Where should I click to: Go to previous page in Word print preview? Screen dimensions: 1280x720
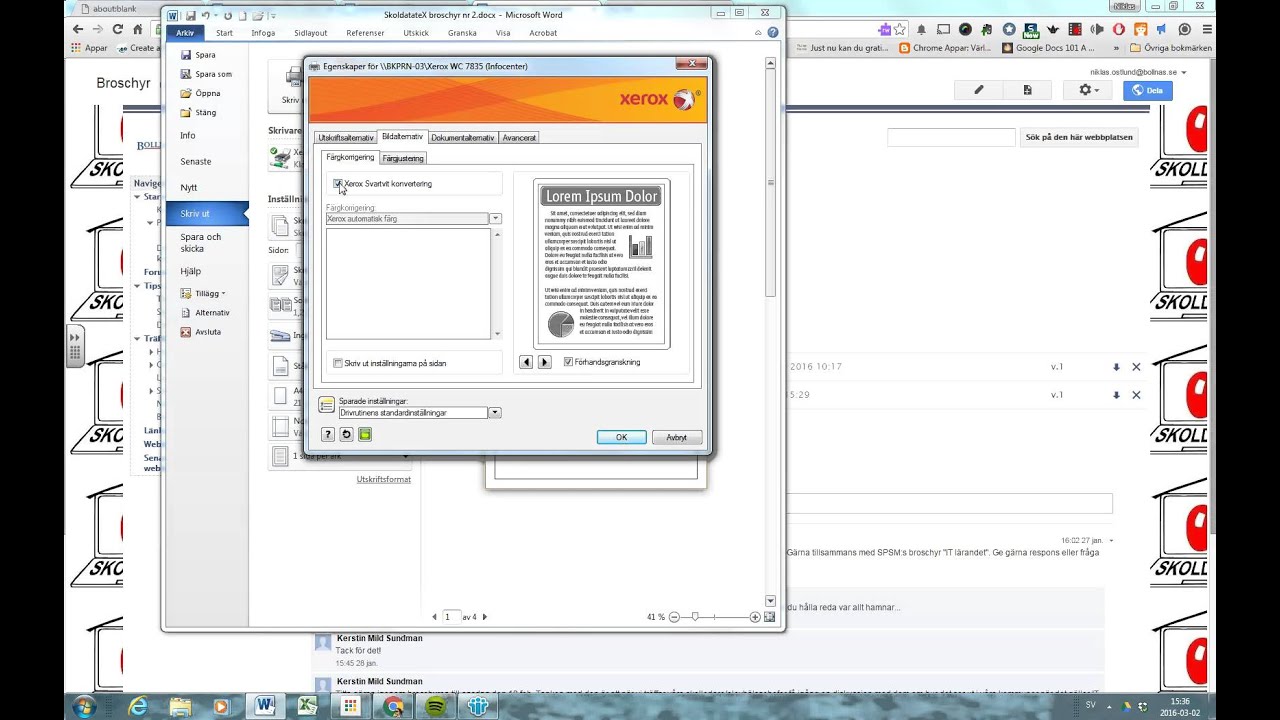pyautogui.click(x=434, y=617)
